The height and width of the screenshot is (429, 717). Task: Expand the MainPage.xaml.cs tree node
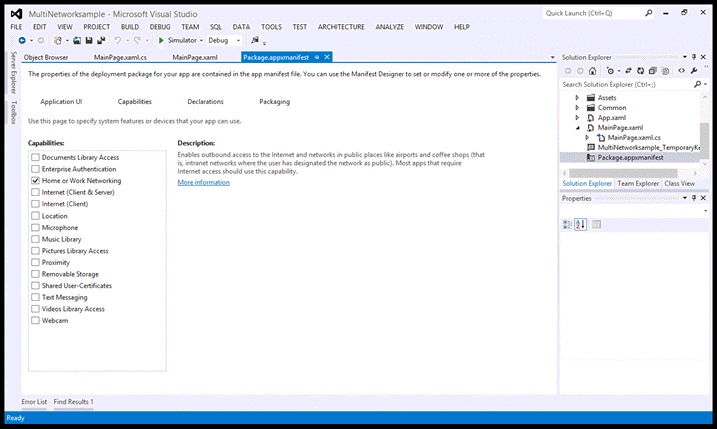tap(587, 138)
